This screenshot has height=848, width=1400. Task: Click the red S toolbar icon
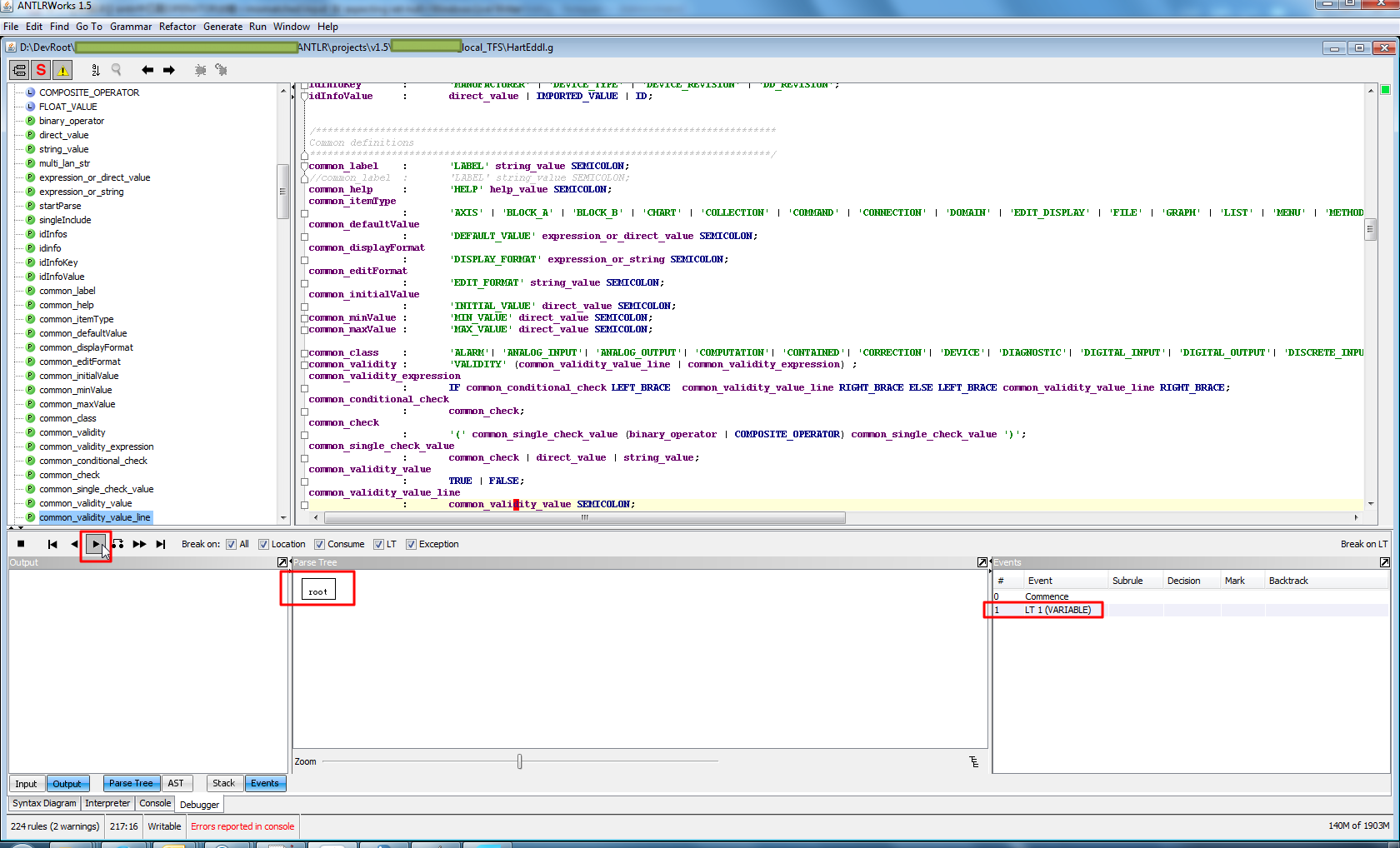41,70
